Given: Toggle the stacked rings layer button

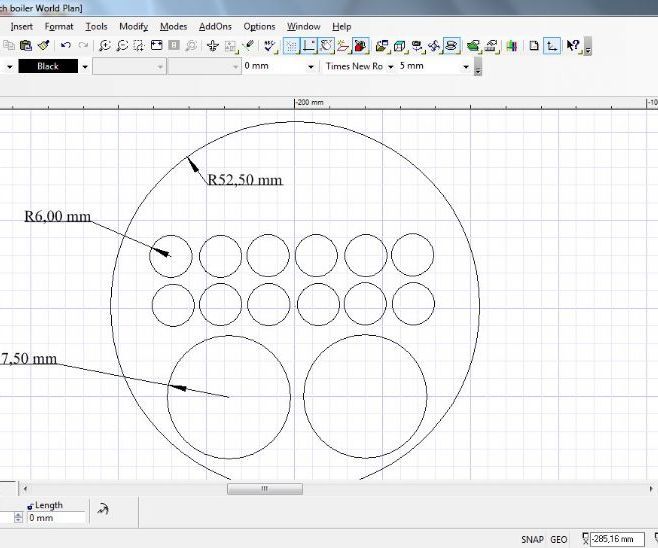Looking at the screenshot, I should point(452,46).
